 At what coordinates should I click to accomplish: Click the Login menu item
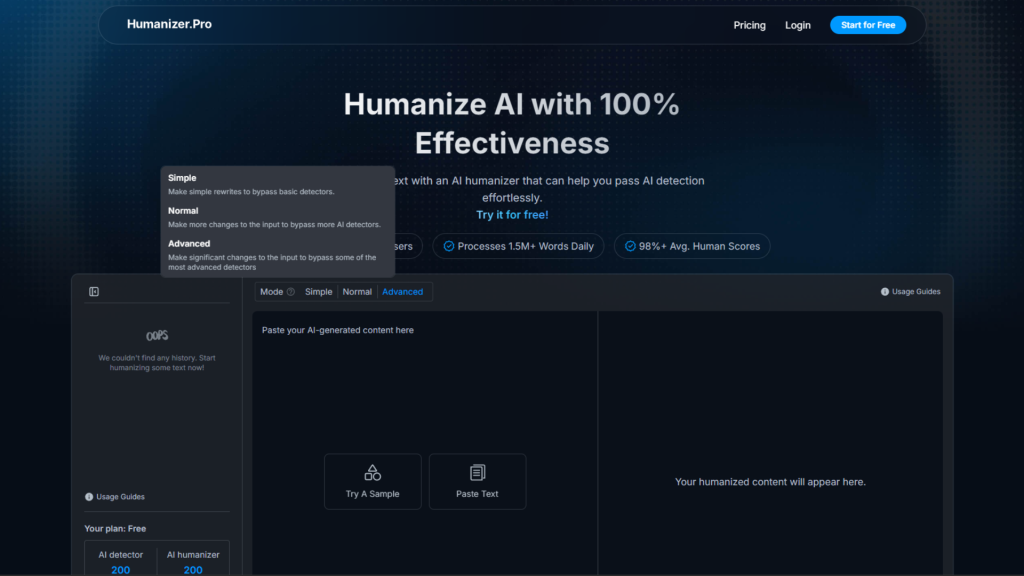pyautogui.click(x=797, y=25)
